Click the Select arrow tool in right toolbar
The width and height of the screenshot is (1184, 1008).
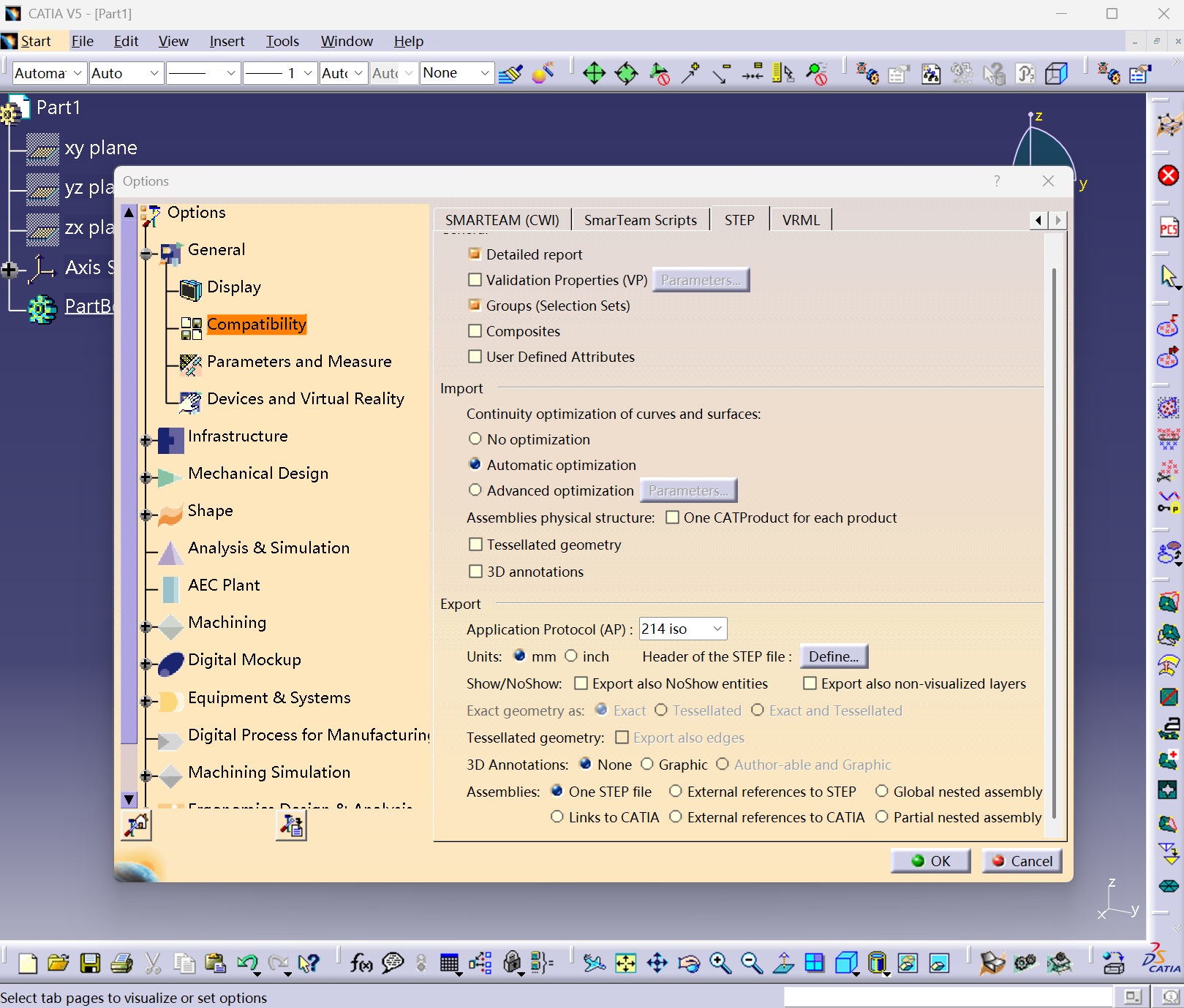point(1169,276)
